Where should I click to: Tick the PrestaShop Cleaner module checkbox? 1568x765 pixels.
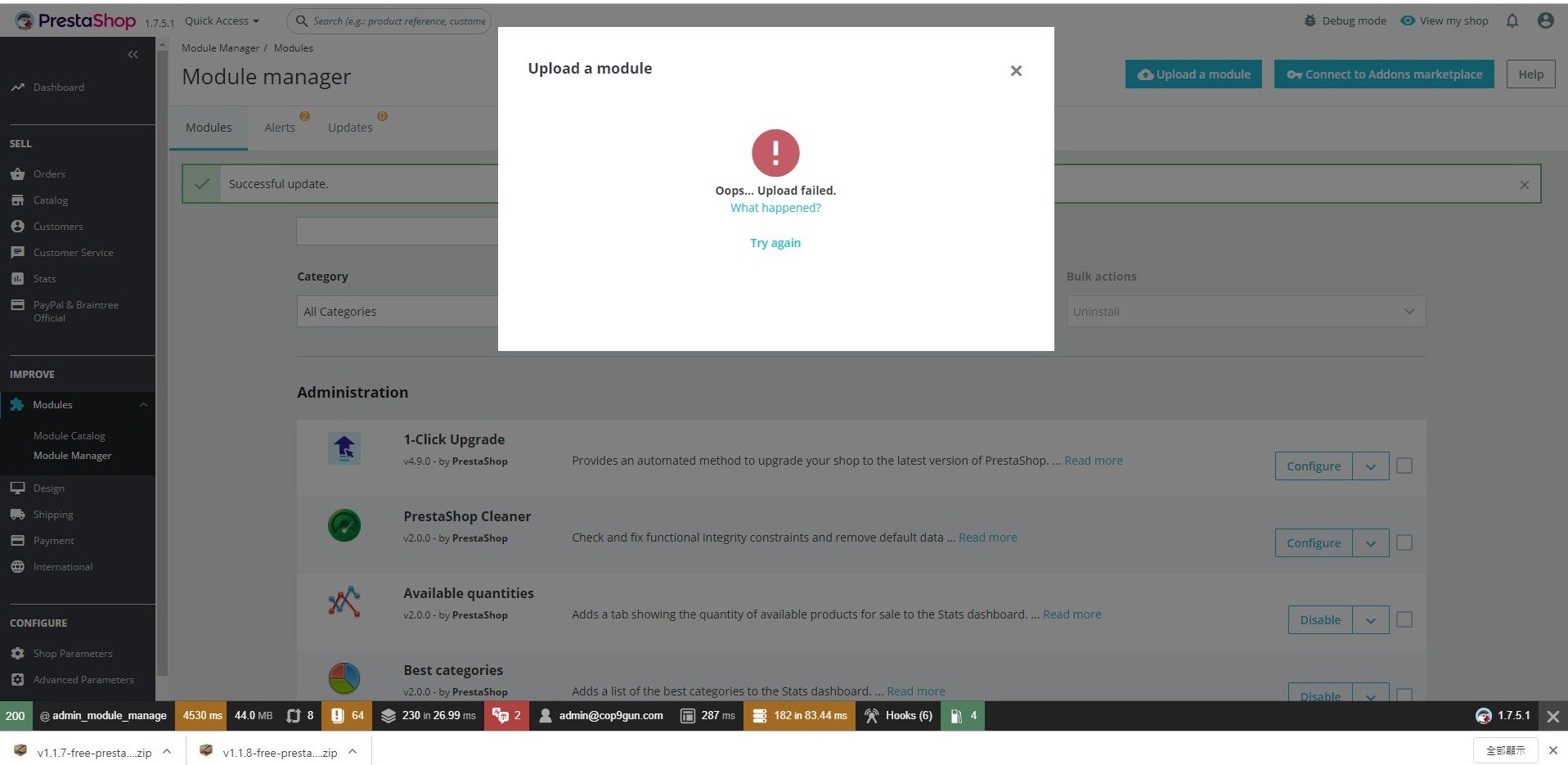click(1404, 542)
